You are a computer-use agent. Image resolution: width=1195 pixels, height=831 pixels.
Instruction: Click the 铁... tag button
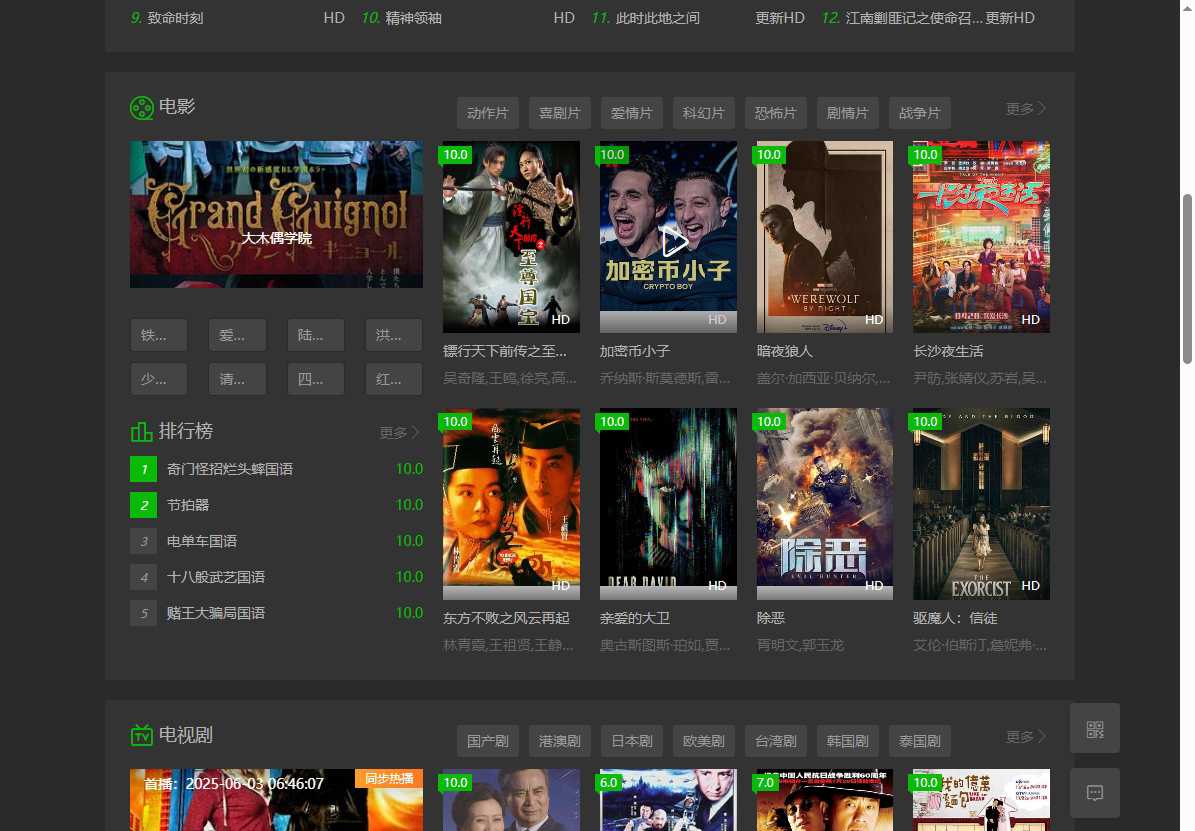(159, 335)
